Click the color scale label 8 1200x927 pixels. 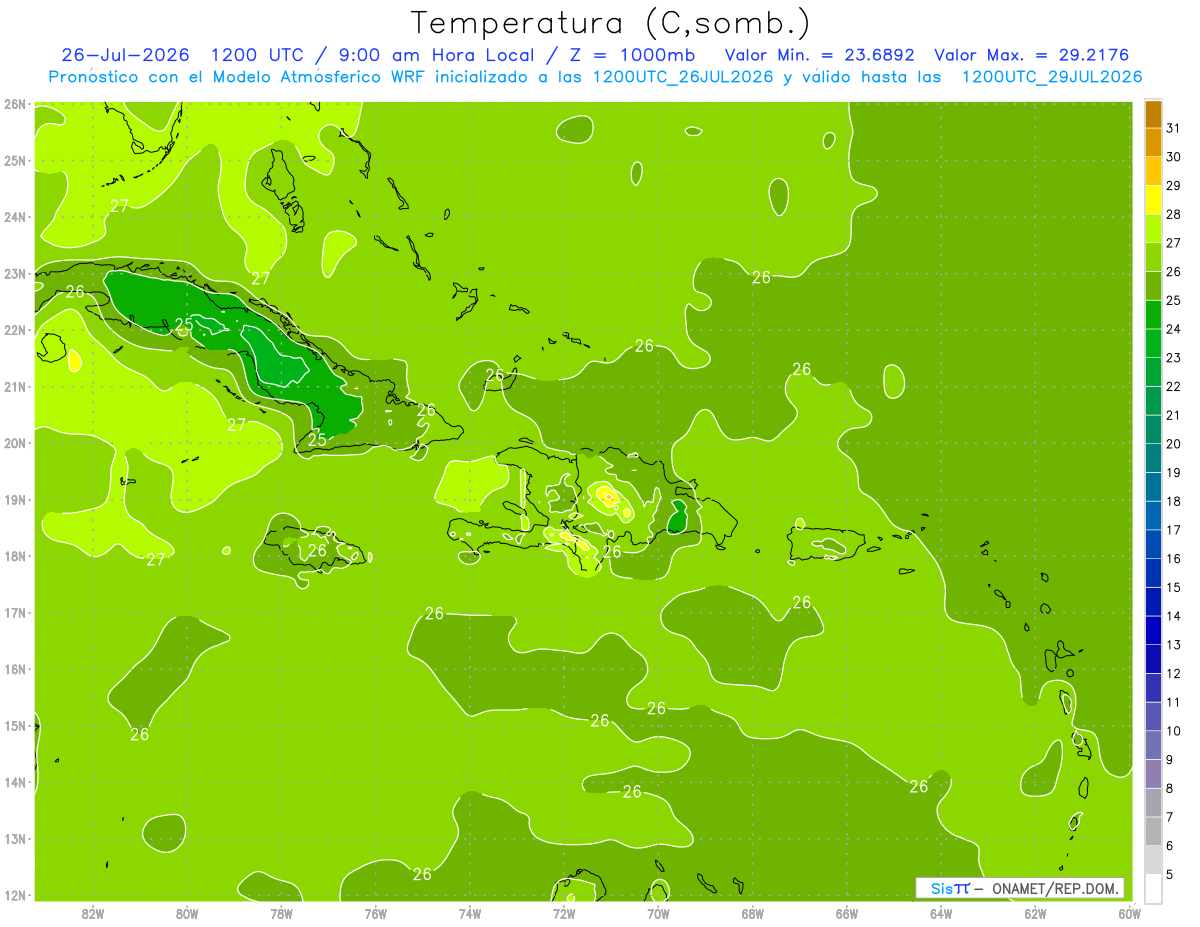tap(1170, 788)
